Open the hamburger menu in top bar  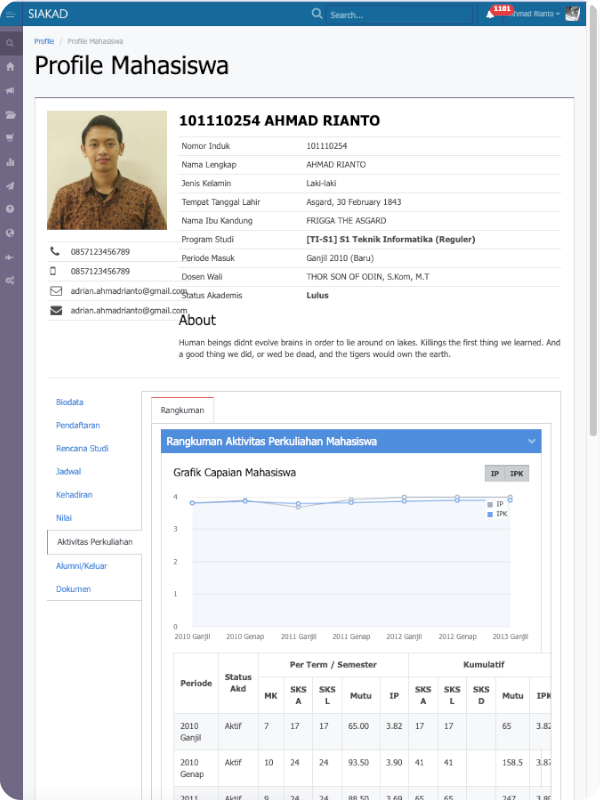point(10,14)
